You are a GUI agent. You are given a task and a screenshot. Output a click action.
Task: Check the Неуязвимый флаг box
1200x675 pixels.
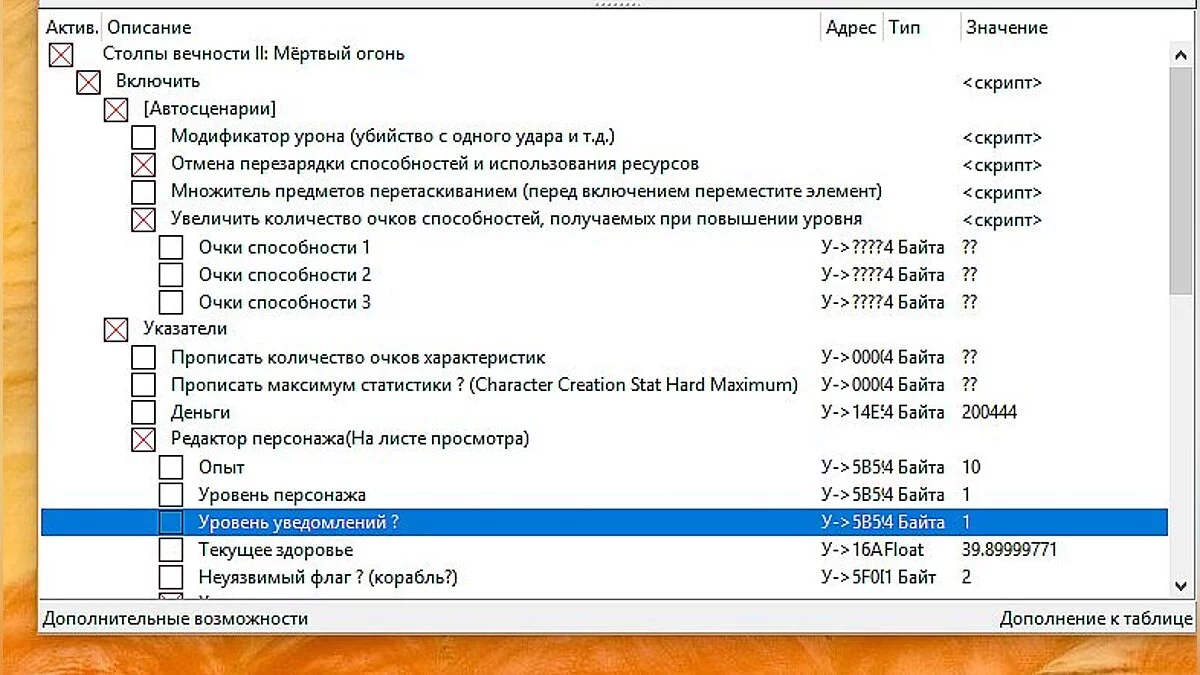tap(171, 577)
